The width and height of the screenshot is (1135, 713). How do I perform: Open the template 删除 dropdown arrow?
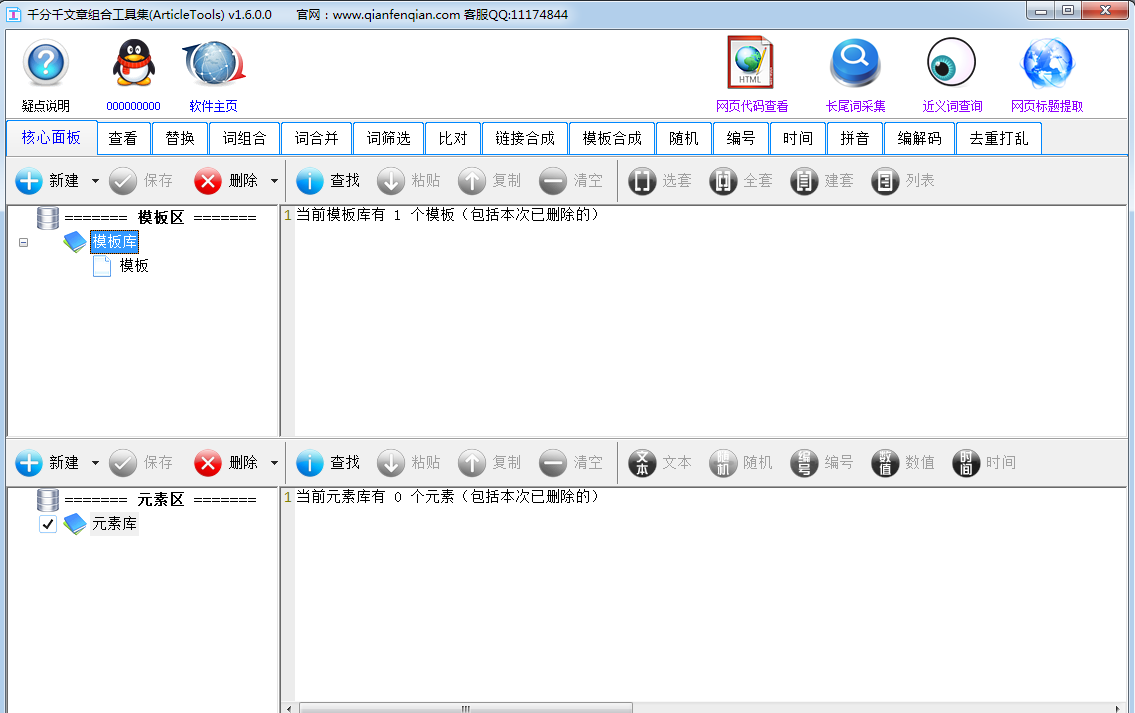coord(274,181)
